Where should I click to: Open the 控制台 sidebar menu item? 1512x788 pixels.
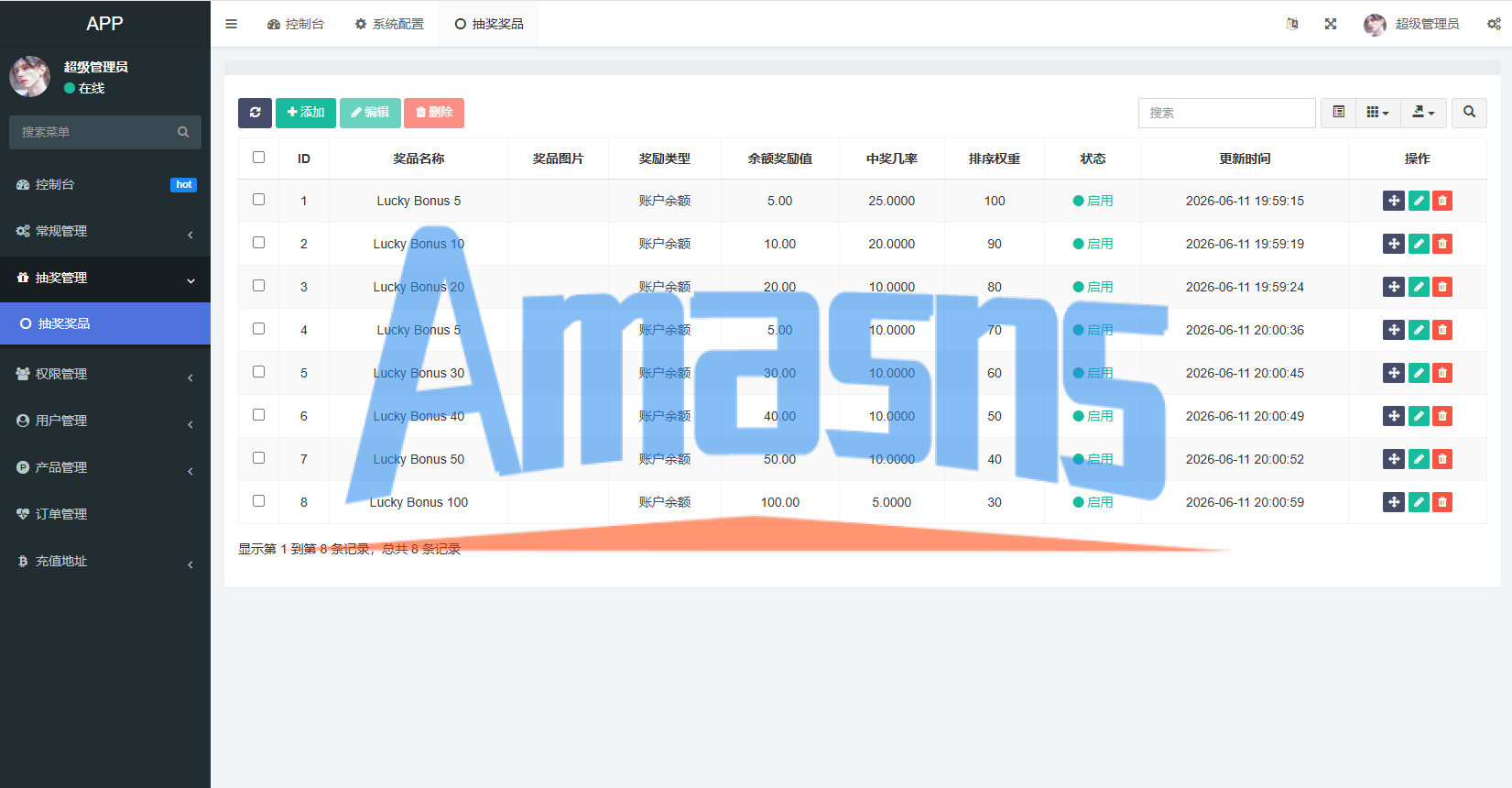click(105, 184)
